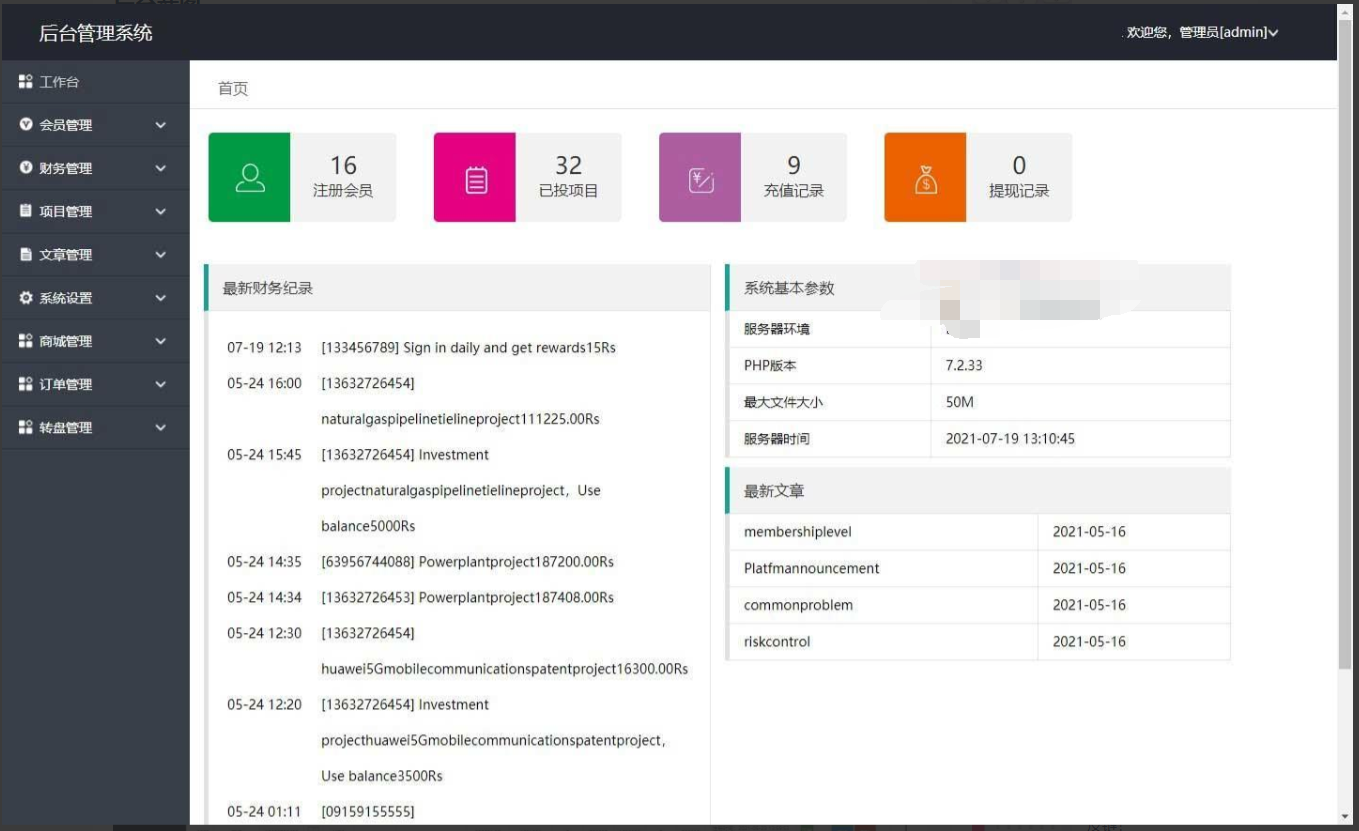Screen dimensions: 1359x831
Task: Click the orange withdrawal money bag icon
Action: point(925,179)
